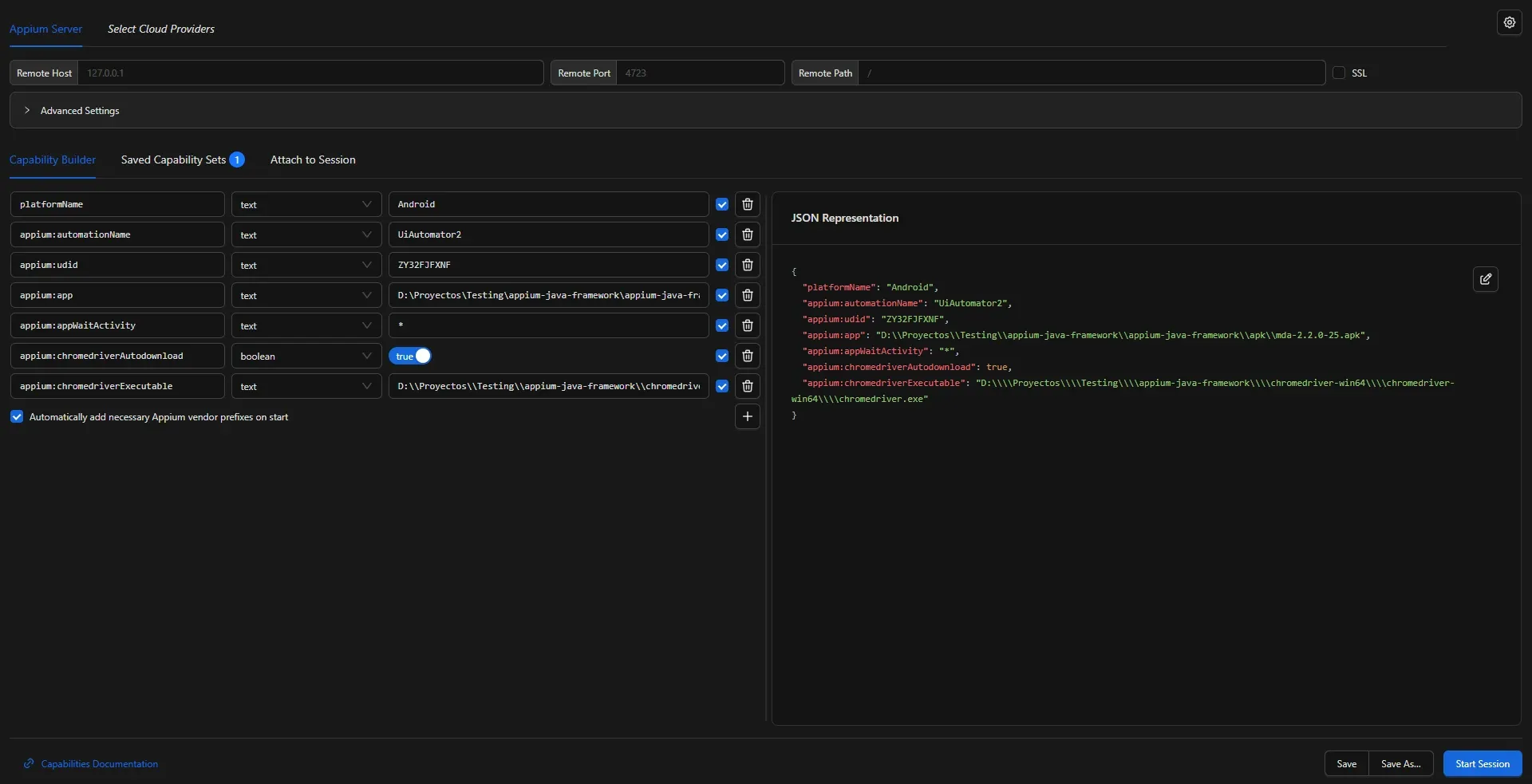Viewport: 1532px width, 784px height.
Task: Click the "platformName": "Android" JSON line
Action: [x=871, y=287]
